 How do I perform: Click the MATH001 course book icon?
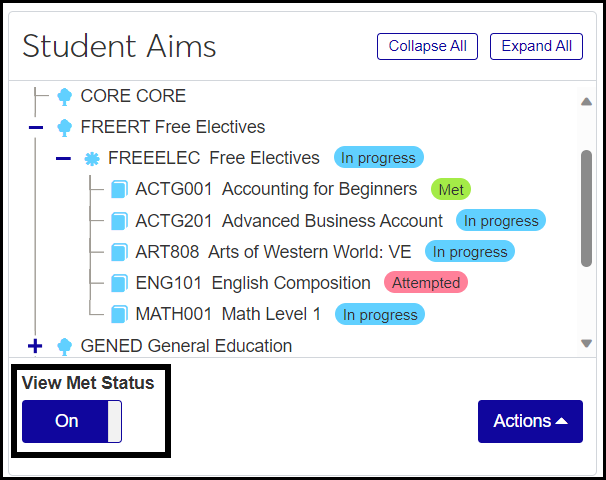pos(120,314)
